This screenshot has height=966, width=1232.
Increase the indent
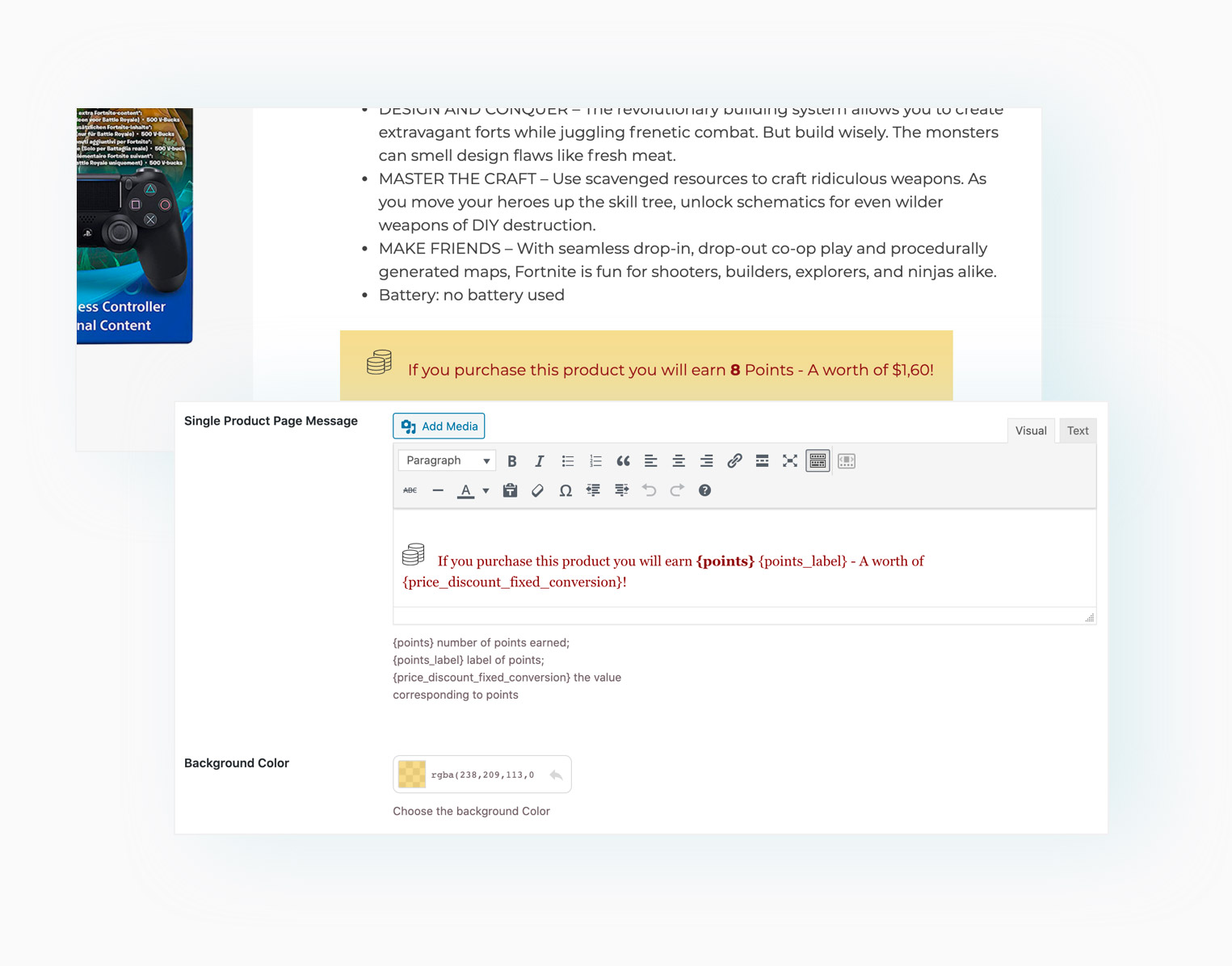[x=621, y=490]
